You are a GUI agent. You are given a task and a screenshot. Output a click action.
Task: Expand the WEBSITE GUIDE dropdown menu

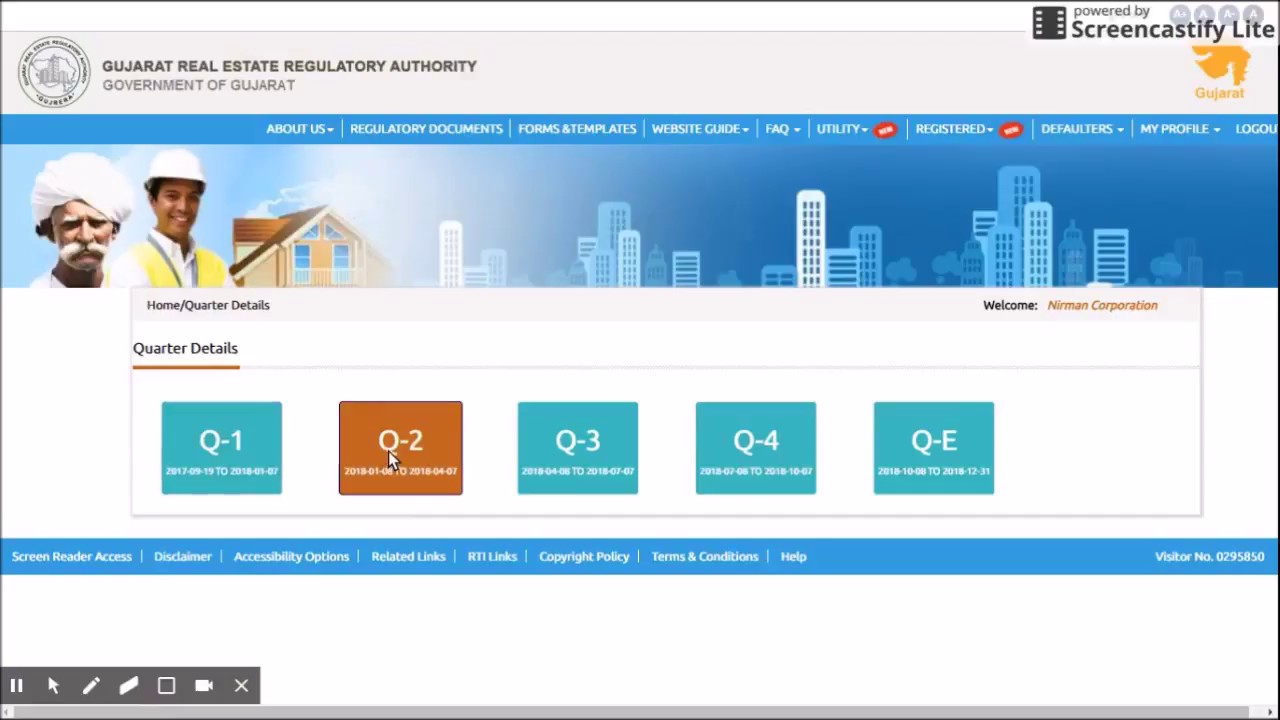click(700, 129)
